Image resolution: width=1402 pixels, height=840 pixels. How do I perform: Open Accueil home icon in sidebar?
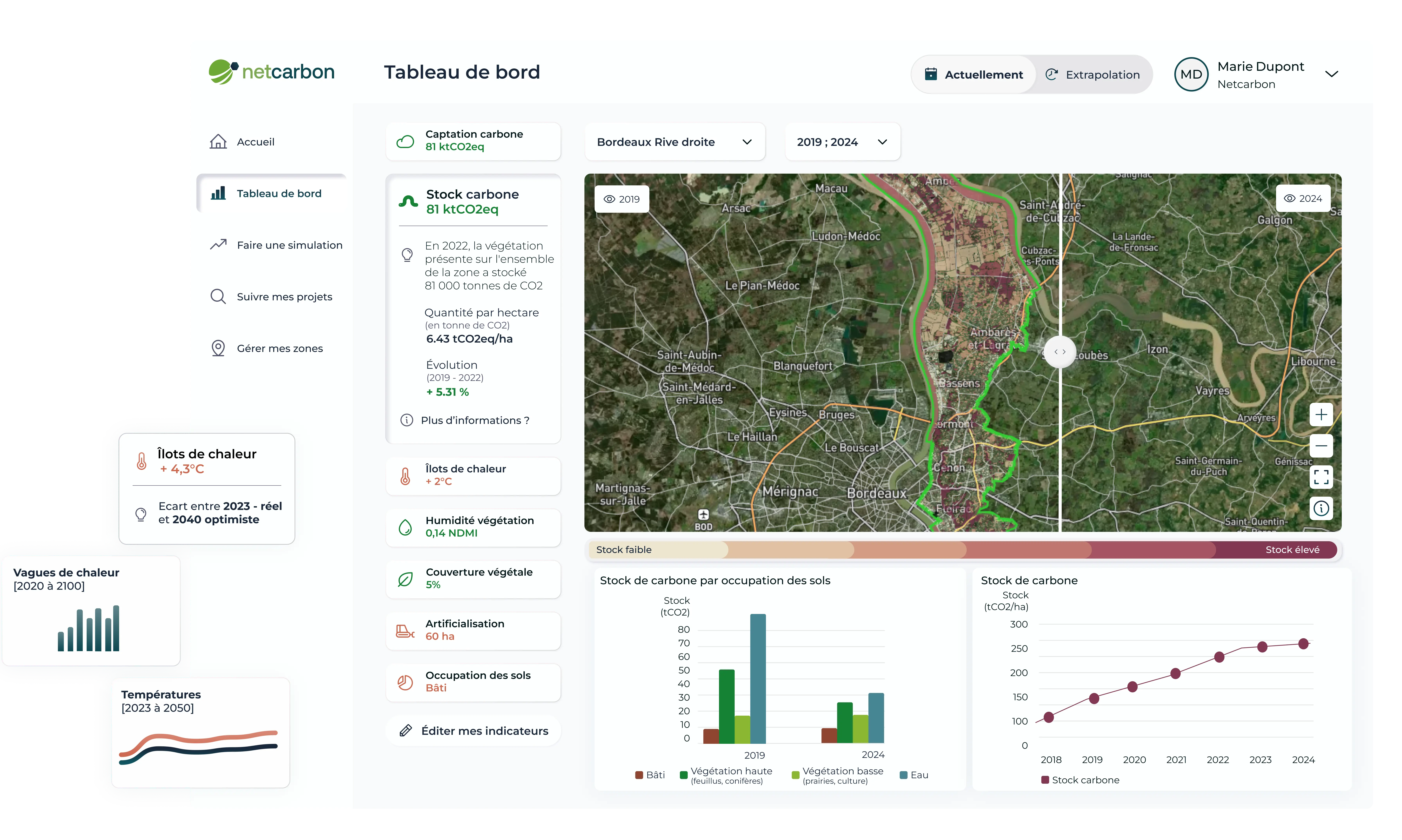click(218, 142)
